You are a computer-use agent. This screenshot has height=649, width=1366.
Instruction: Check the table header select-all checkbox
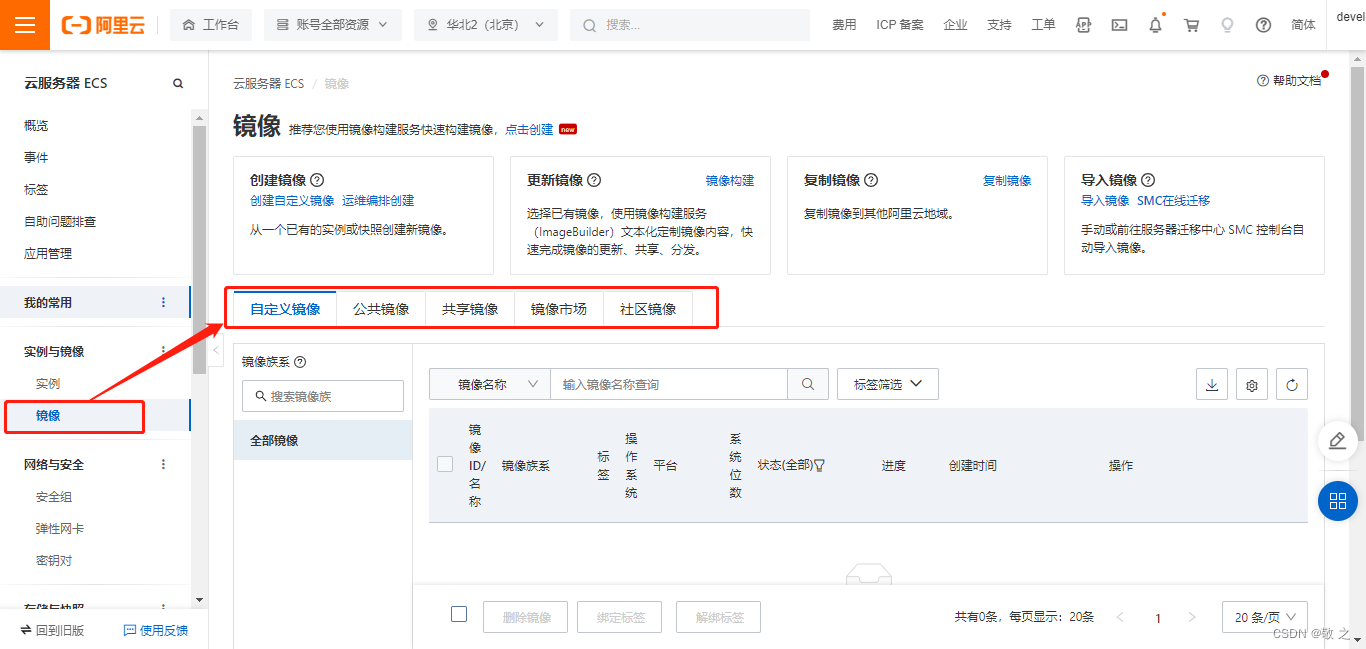(x=445, y=464)
